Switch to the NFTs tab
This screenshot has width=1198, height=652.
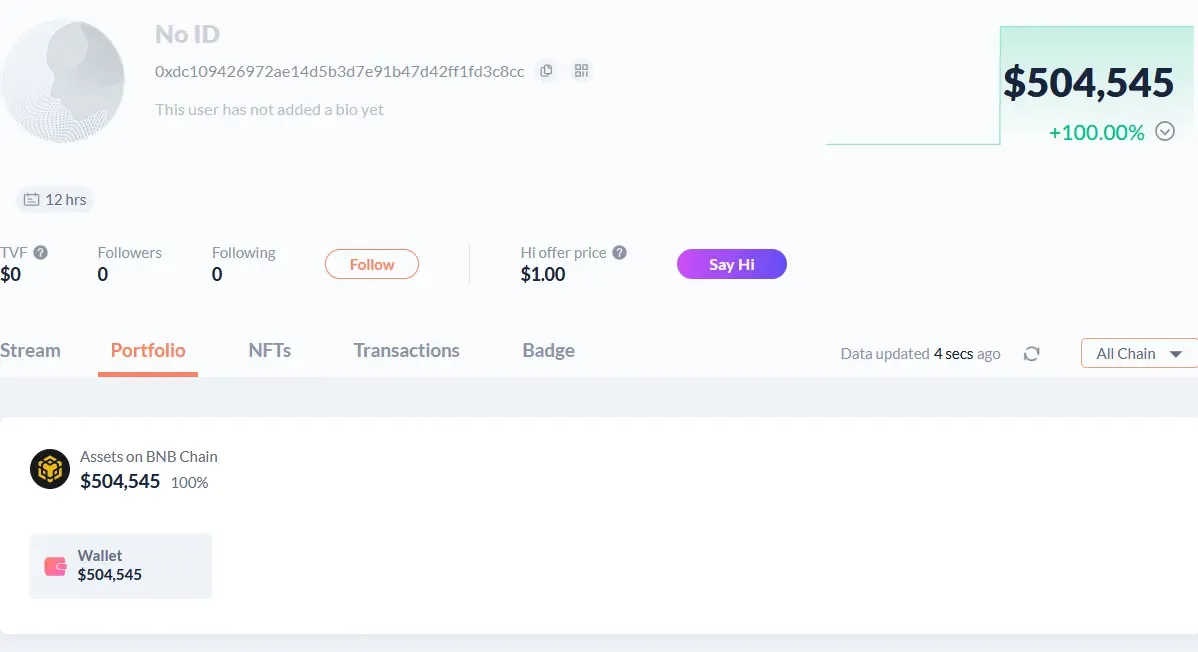(269, 350)
